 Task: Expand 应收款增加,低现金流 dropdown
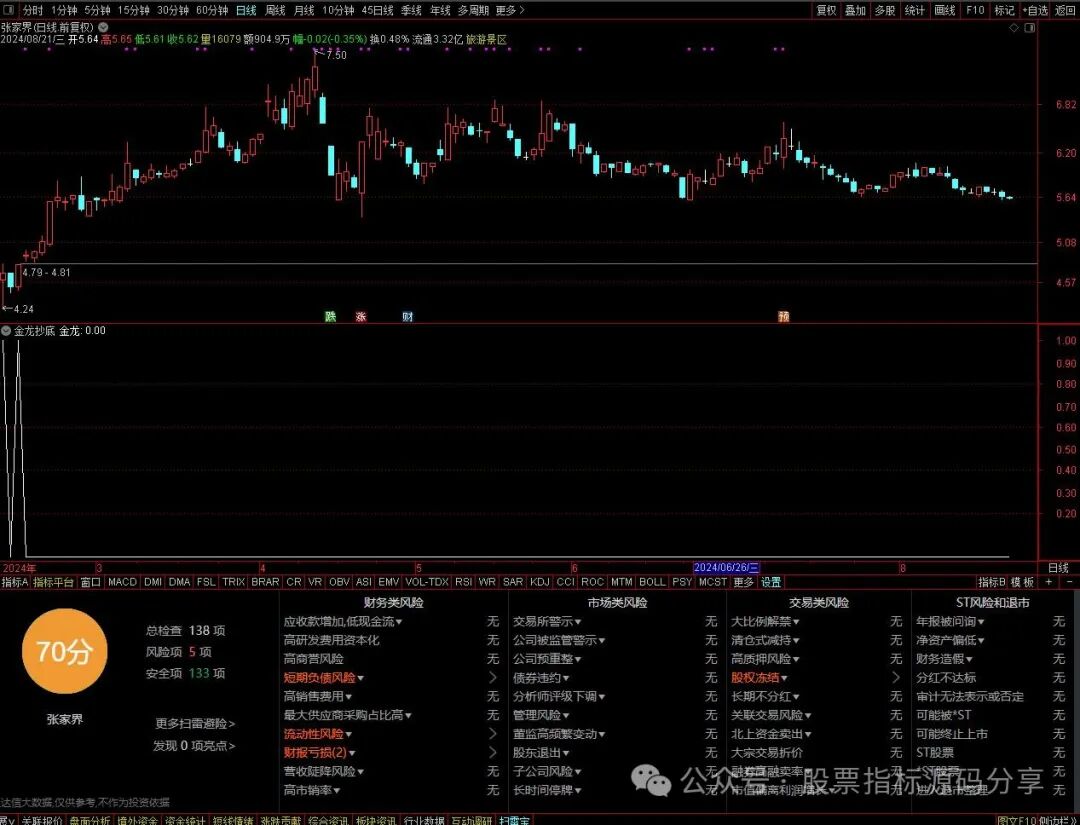pyautogui.click(x=399, y=622)
